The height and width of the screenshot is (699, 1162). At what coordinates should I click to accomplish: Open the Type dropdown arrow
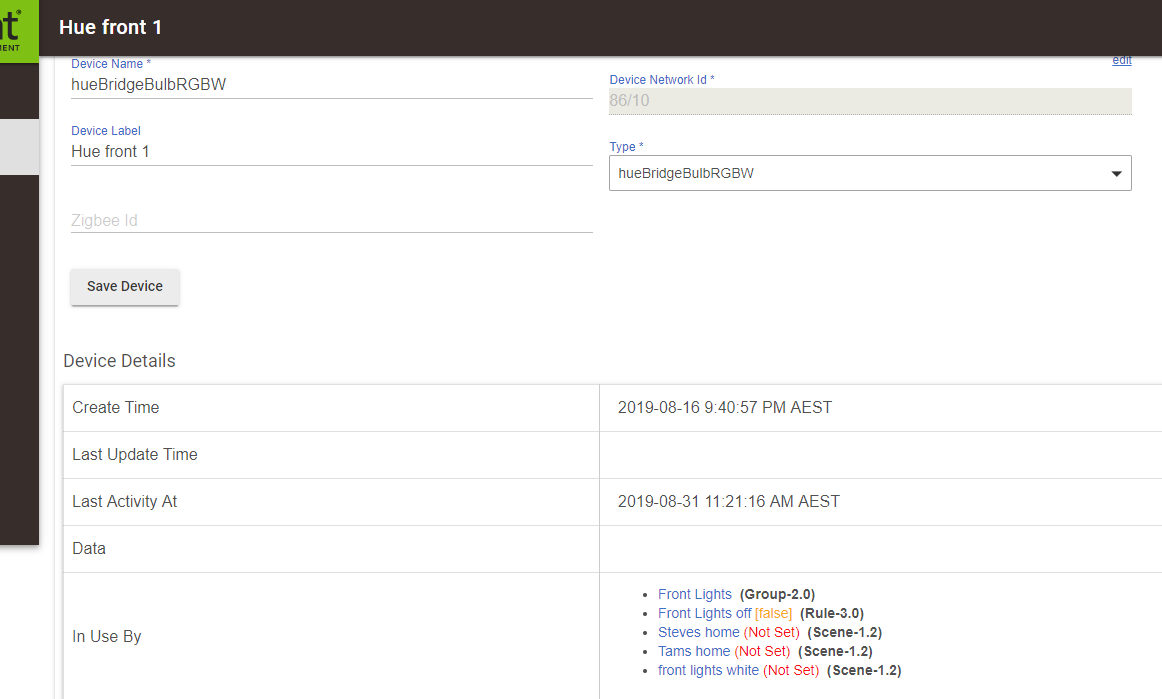tap(1116, 173)
